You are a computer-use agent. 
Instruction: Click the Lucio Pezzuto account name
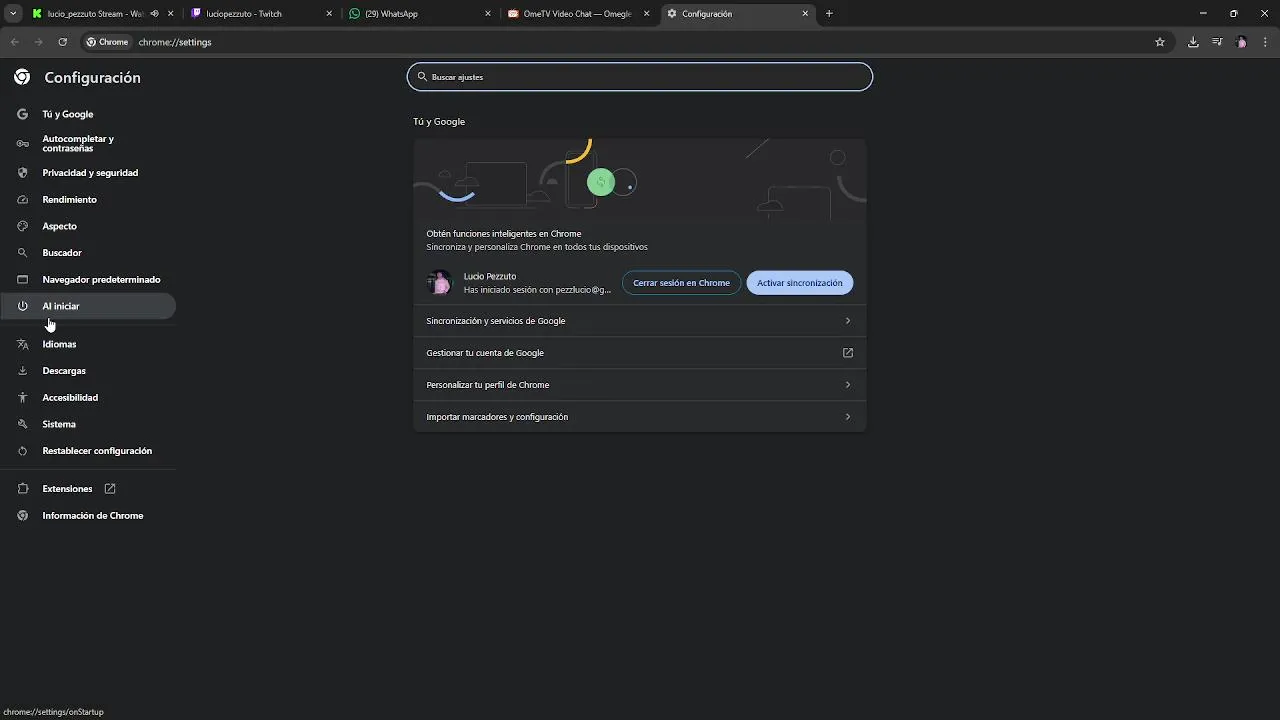tap(490, 276)
